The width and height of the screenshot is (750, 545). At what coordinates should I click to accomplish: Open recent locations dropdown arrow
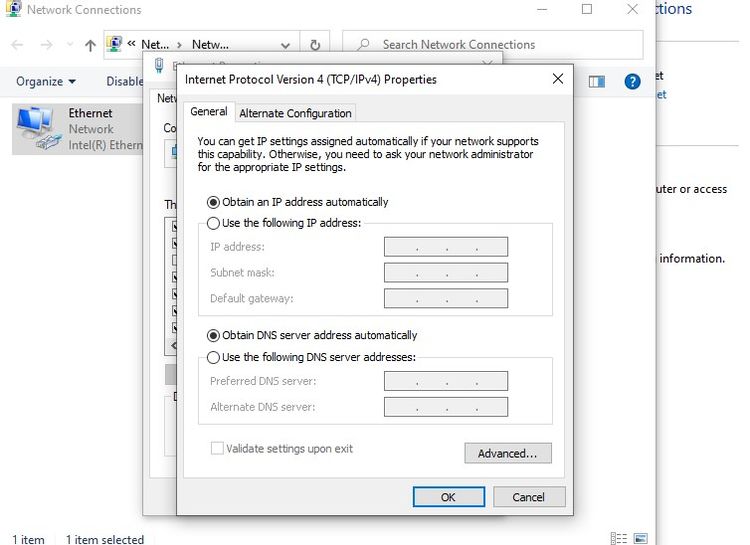pyautogui.click(x=70, y=44)
